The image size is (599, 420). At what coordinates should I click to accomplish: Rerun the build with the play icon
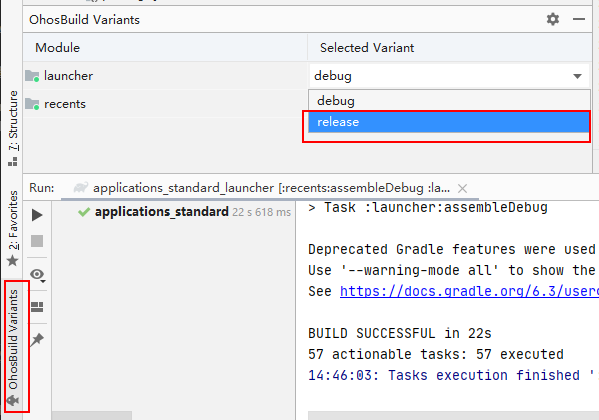click(37, 215)
